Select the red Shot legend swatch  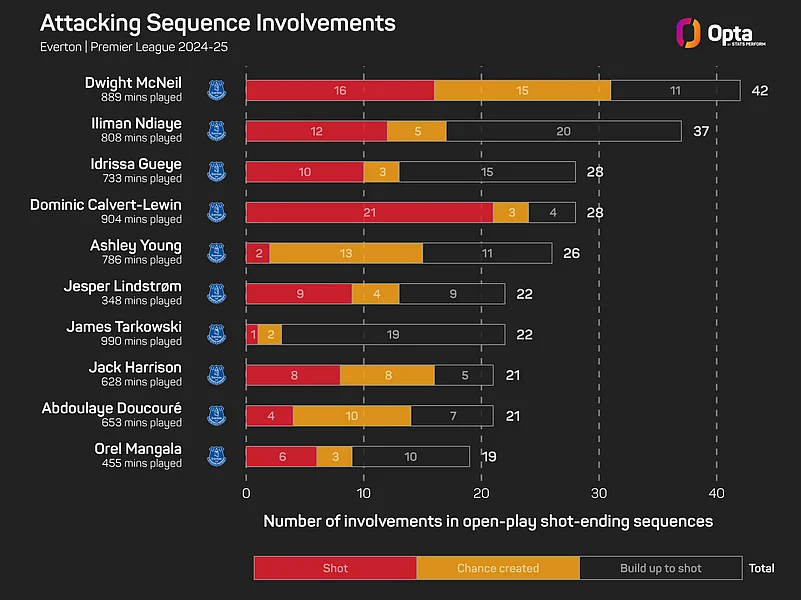335,568
